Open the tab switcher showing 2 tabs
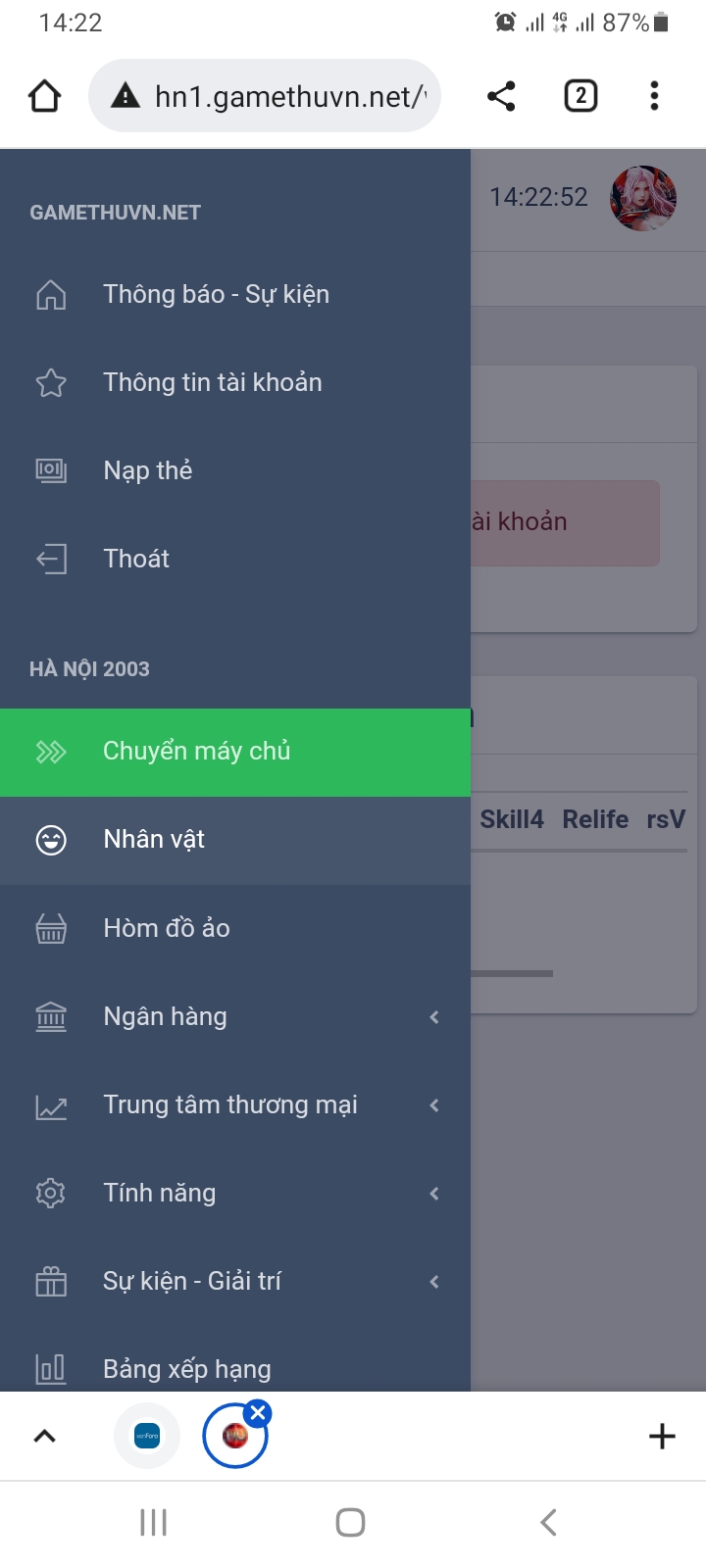Viewport: 706px width, 1568px height. click(x=580, y=96)
